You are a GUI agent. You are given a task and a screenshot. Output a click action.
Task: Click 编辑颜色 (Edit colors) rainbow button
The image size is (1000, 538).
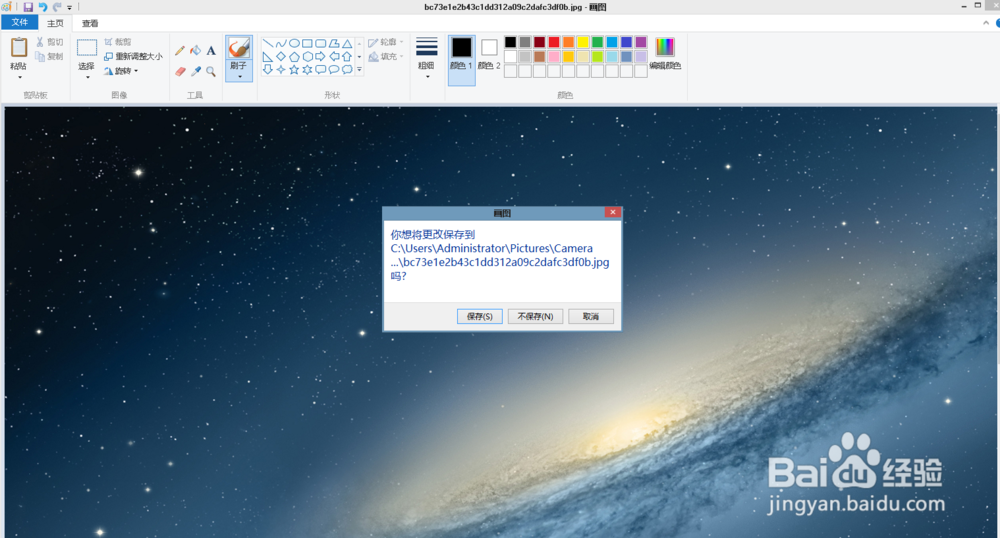(665, 54)
